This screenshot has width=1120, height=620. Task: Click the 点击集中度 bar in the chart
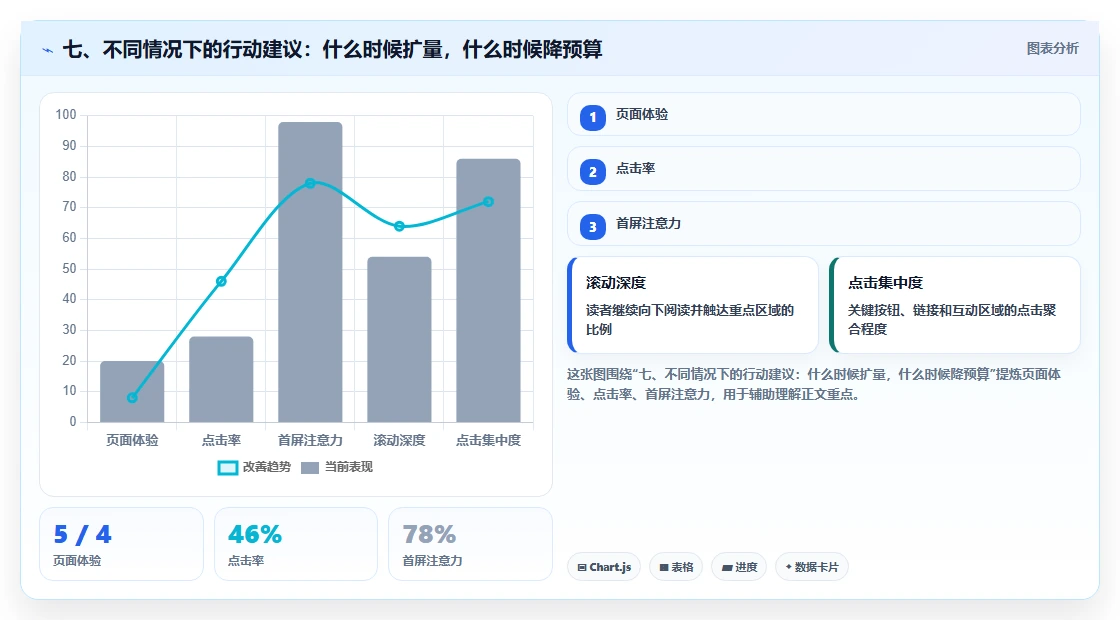coord(489,291)
